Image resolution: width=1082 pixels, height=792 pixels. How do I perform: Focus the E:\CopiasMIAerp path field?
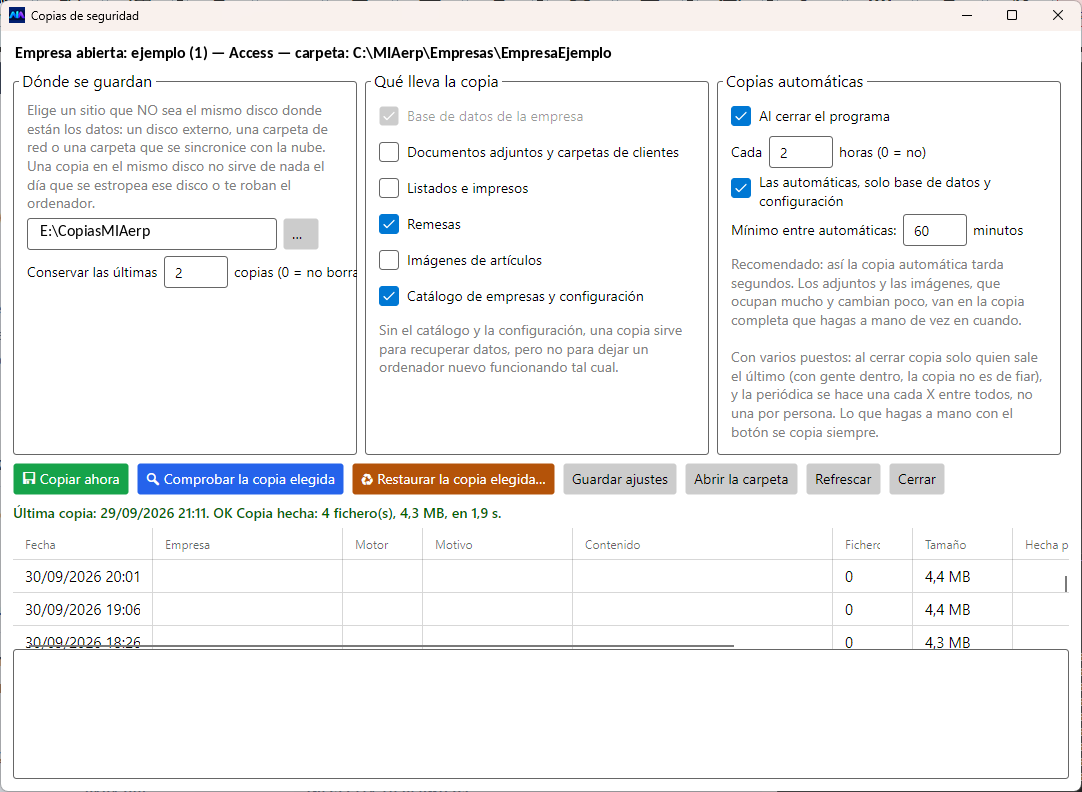pos(152,234)
